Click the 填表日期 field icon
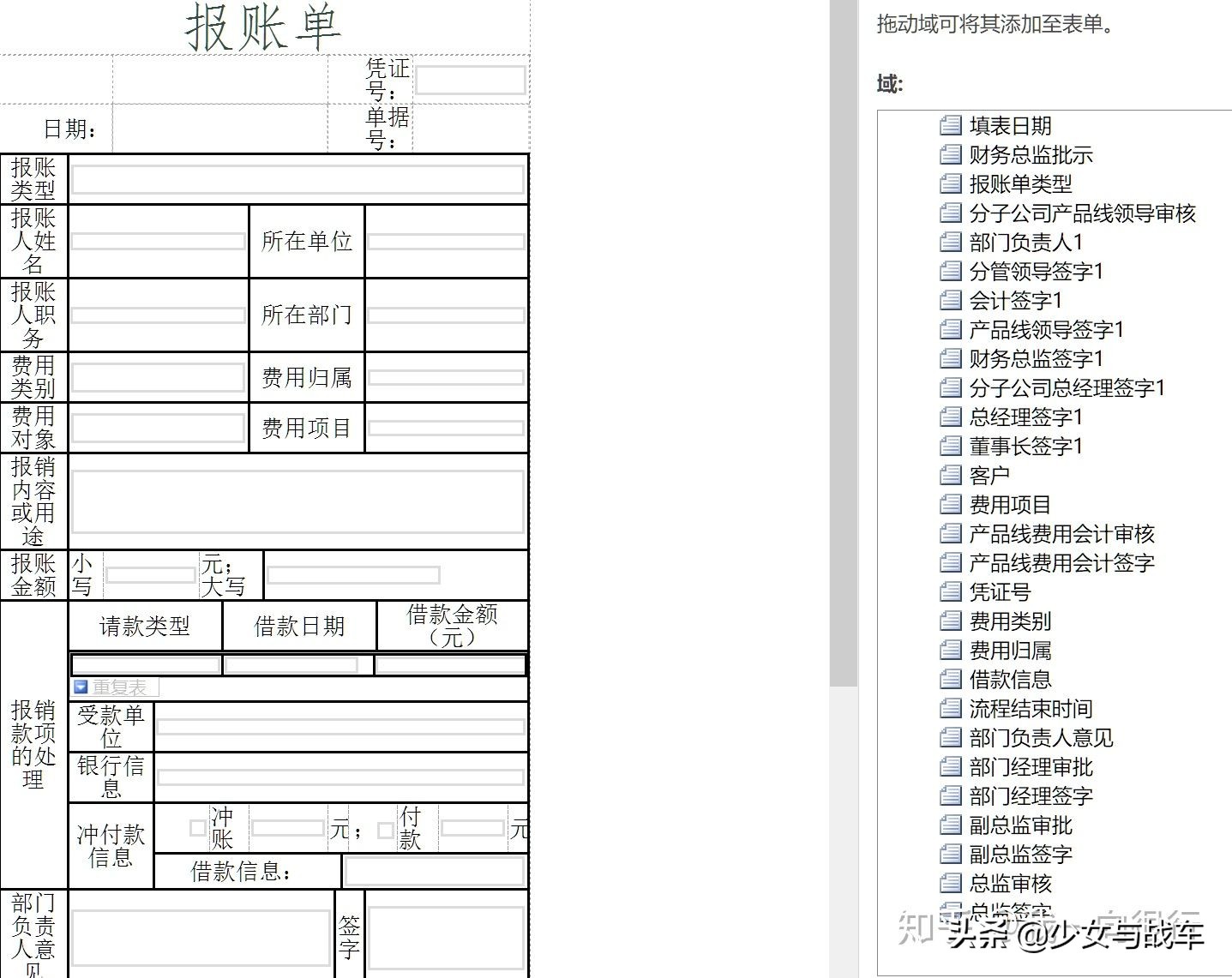The width and height of the screenshot is (1232, 978). pyautogui.click(x=951, y=126)
